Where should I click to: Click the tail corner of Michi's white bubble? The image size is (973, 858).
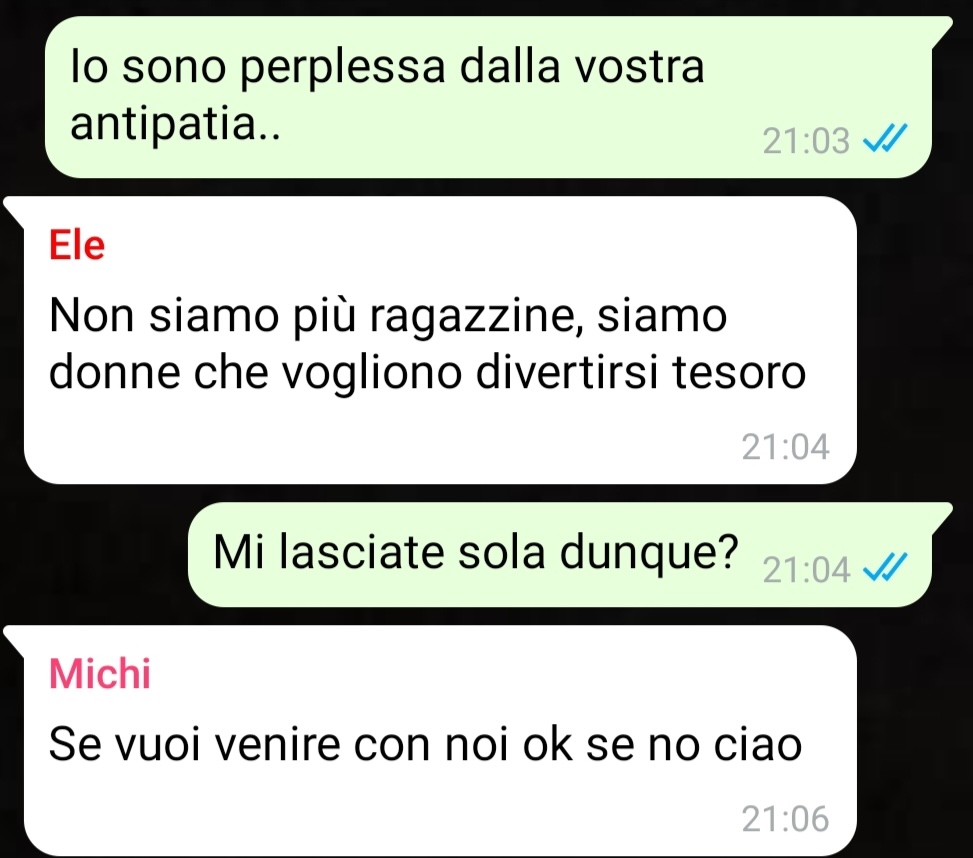tap(14, 637)
